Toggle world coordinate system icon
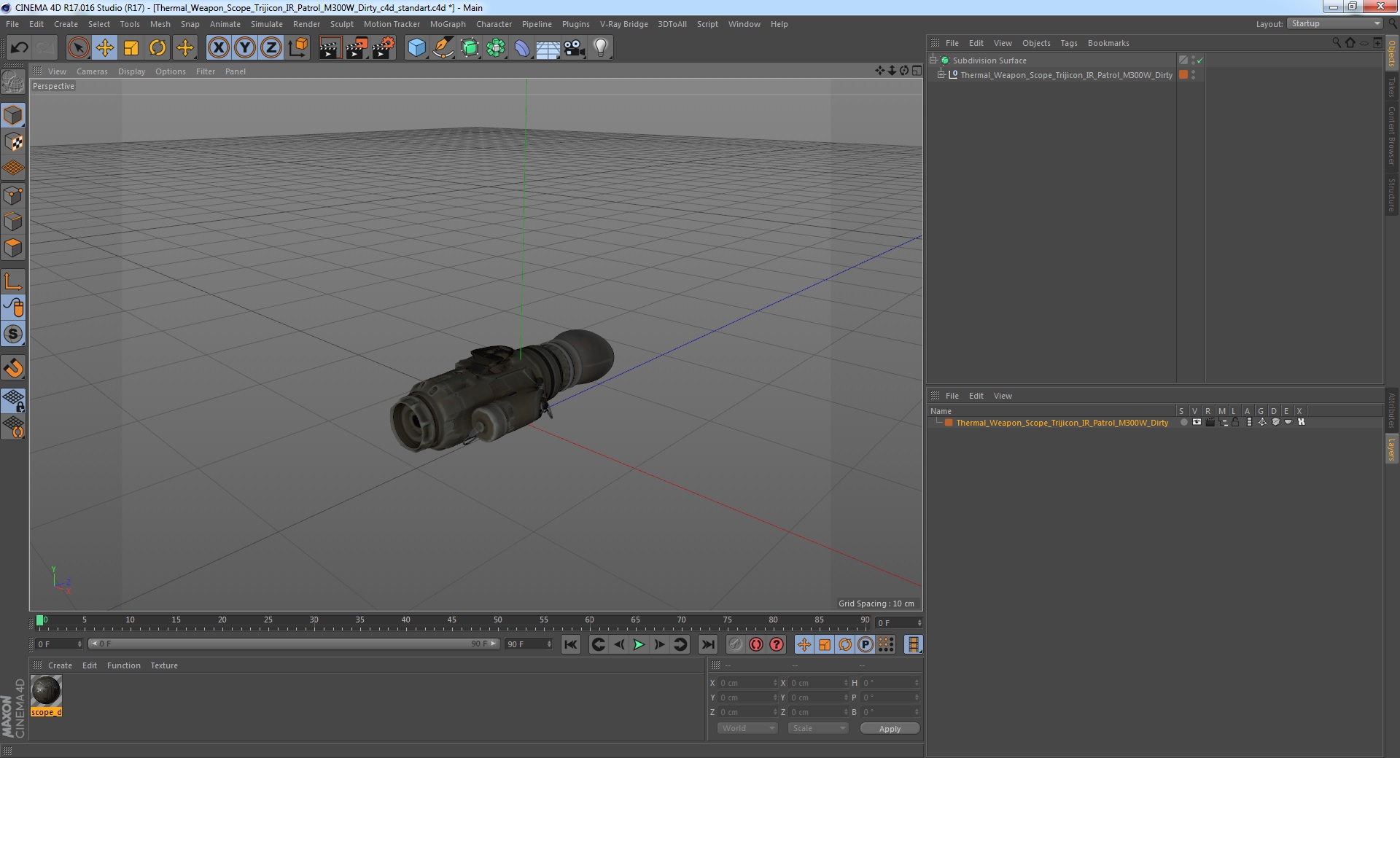This screenshot has width=1400, height=844. (297, 48)
